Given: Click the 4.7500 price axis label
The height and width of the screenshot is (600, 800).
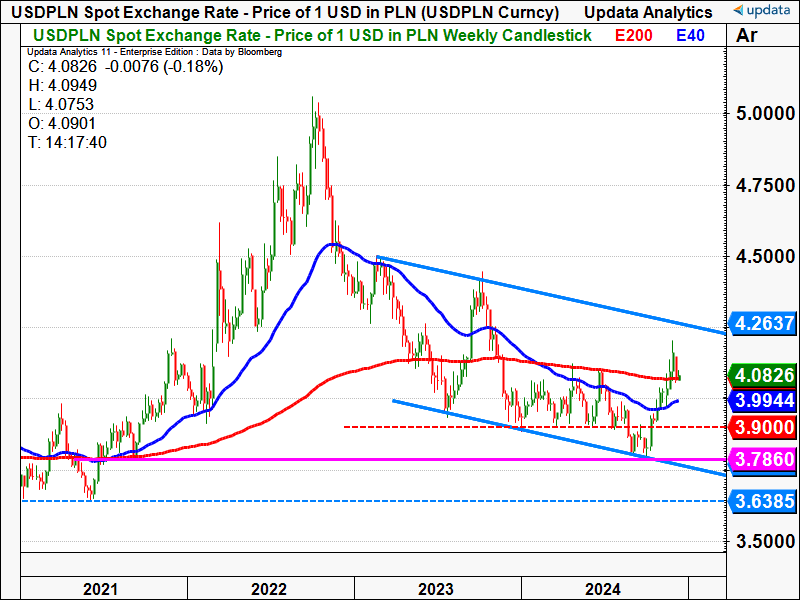Looking at the screenshot, I should coord(765,185).
